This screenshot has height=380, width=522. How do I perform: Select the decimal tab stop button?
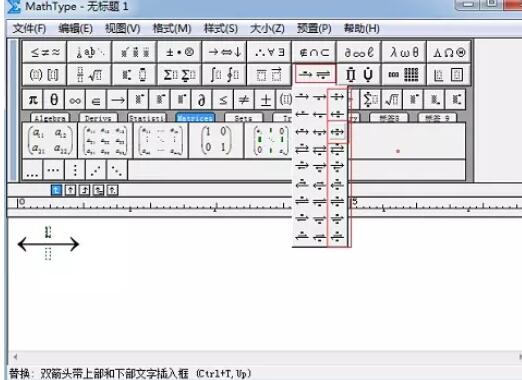coord(112,190)
